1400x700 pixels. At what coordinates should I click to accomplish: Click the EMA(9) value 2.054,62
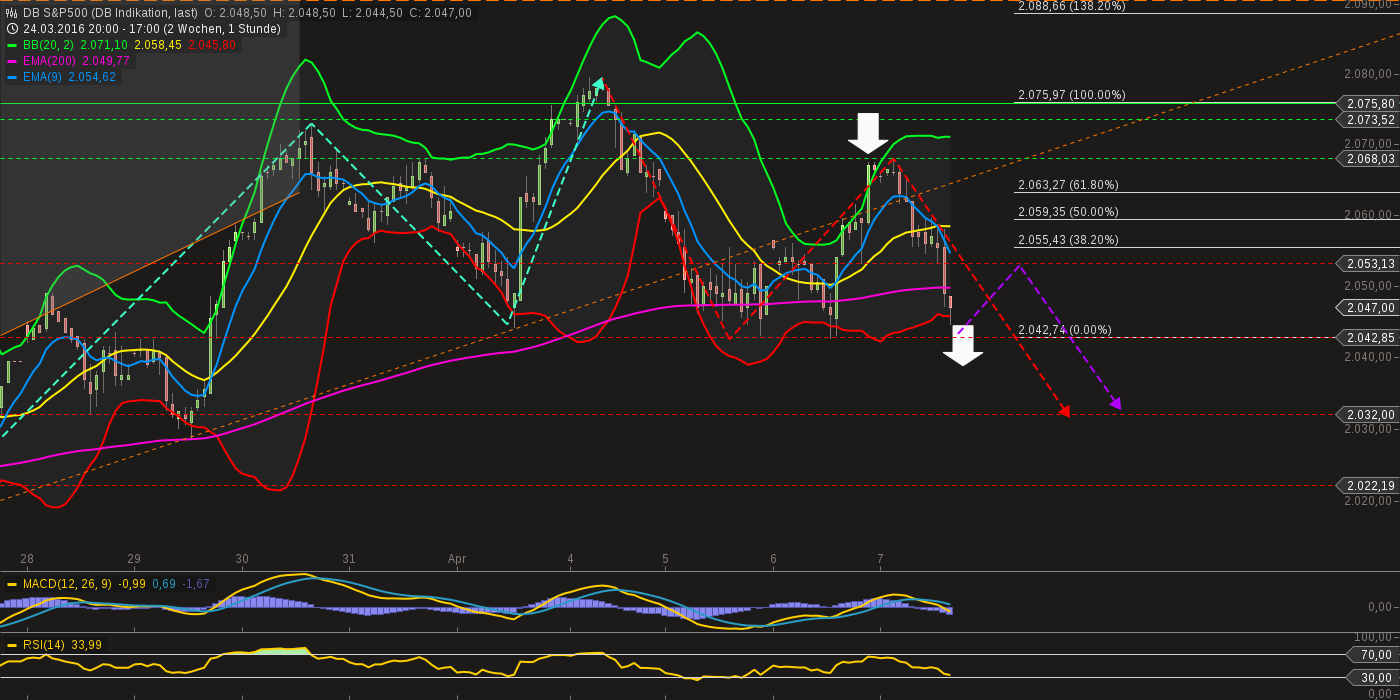(92, 77)
